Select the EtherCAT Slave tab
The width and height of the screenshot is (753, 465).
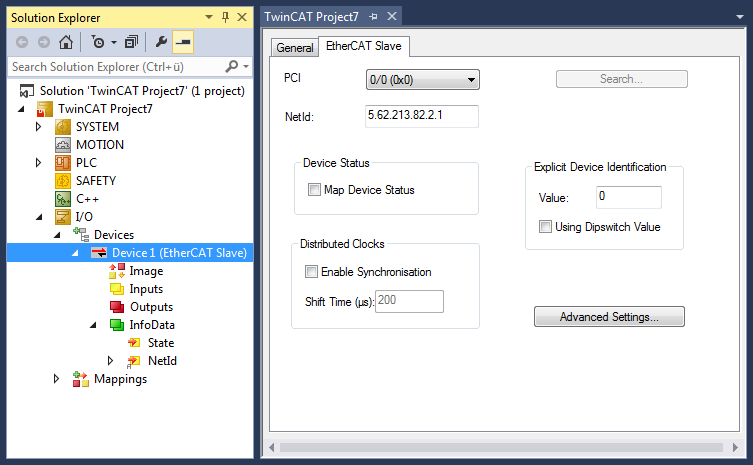(x=364, y=46)
